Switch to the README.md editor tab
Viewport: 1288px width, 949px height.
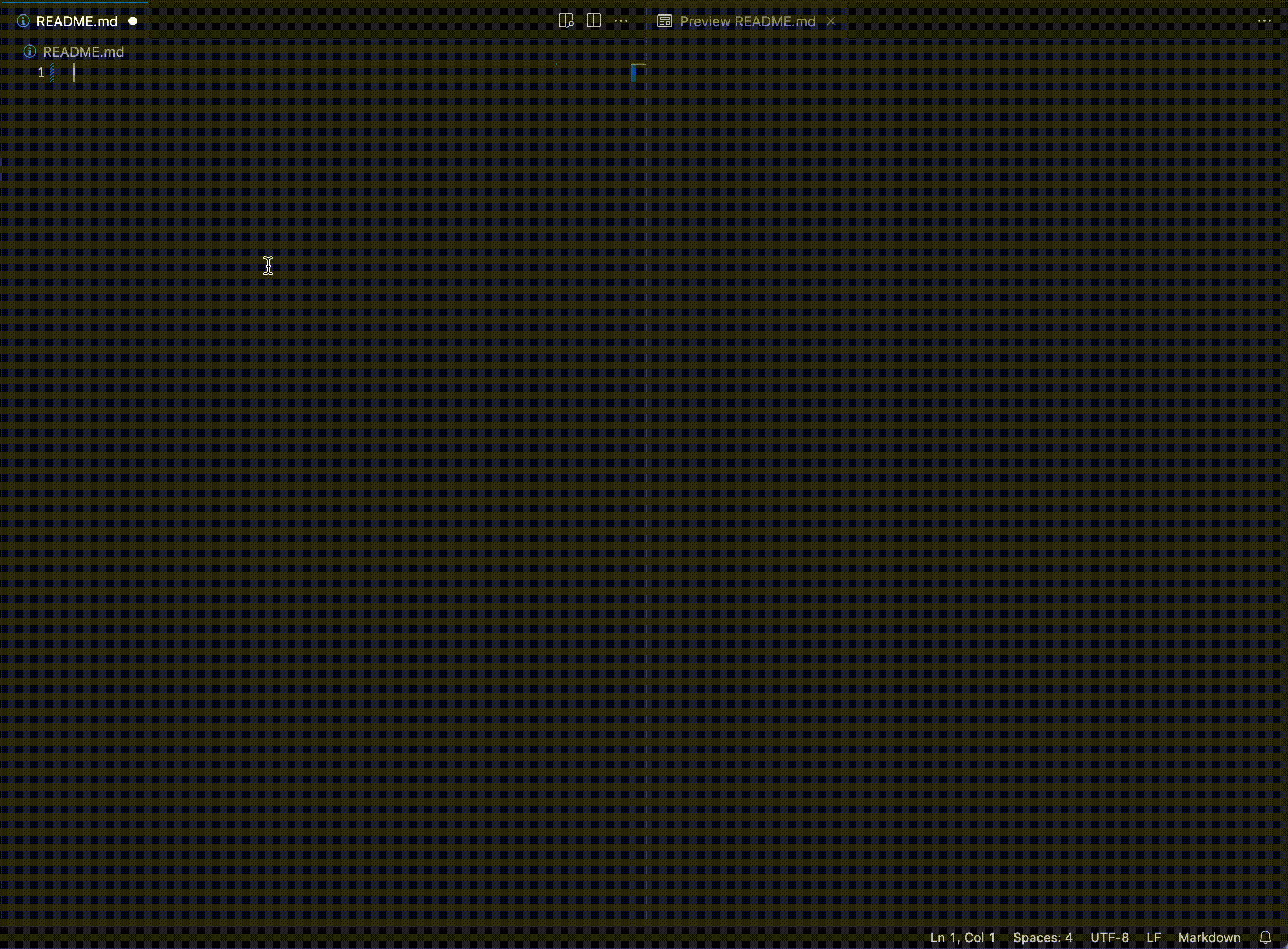point(77,21)
